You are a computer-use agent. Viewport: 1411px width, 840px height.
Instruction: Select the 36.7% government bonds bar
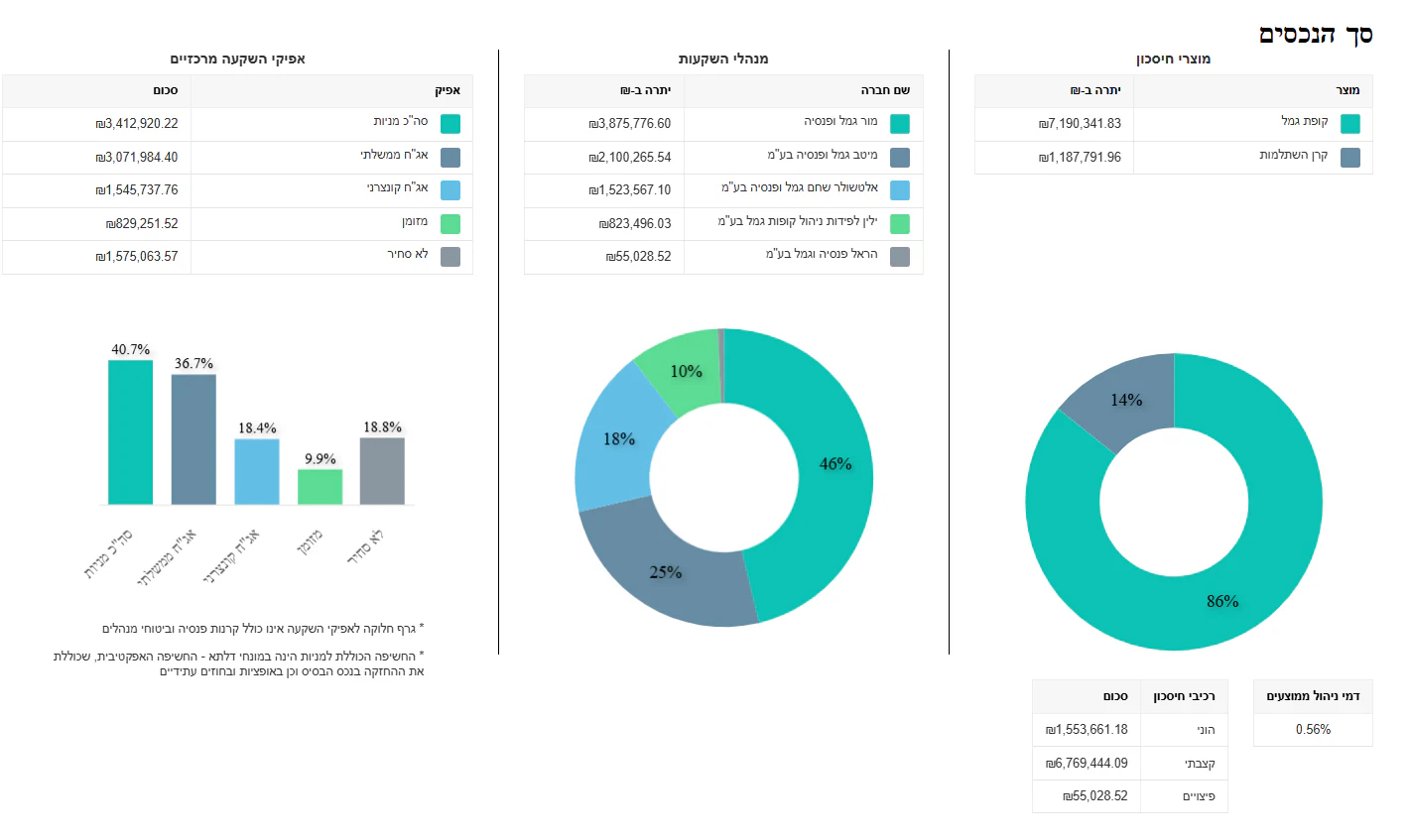(193, 439)
